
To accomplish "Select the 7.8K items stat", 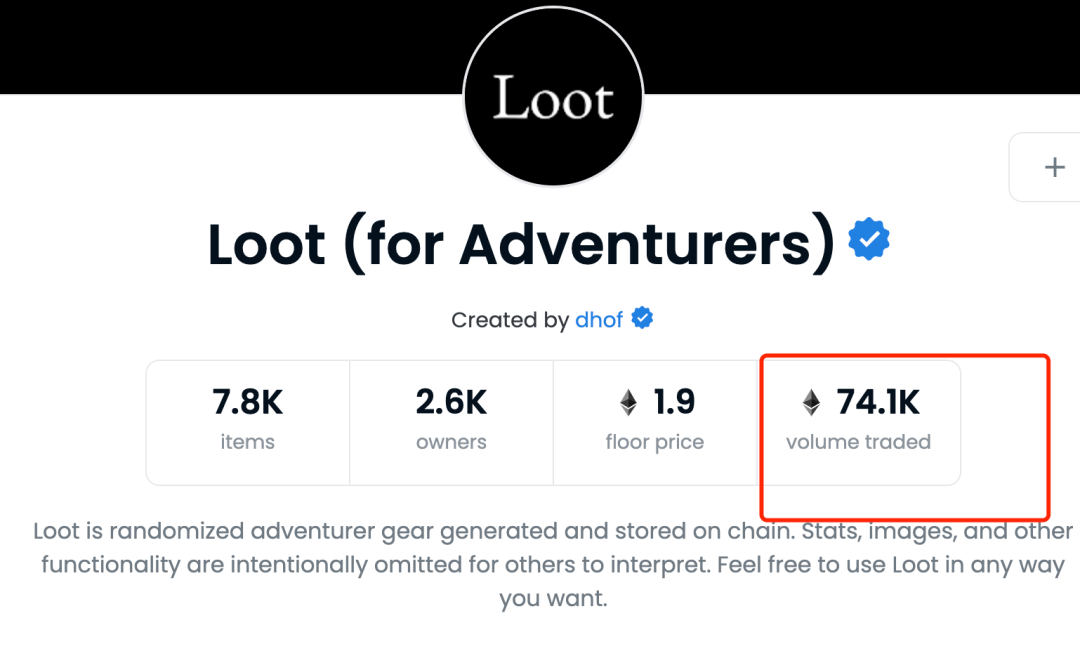I will 248,422.
